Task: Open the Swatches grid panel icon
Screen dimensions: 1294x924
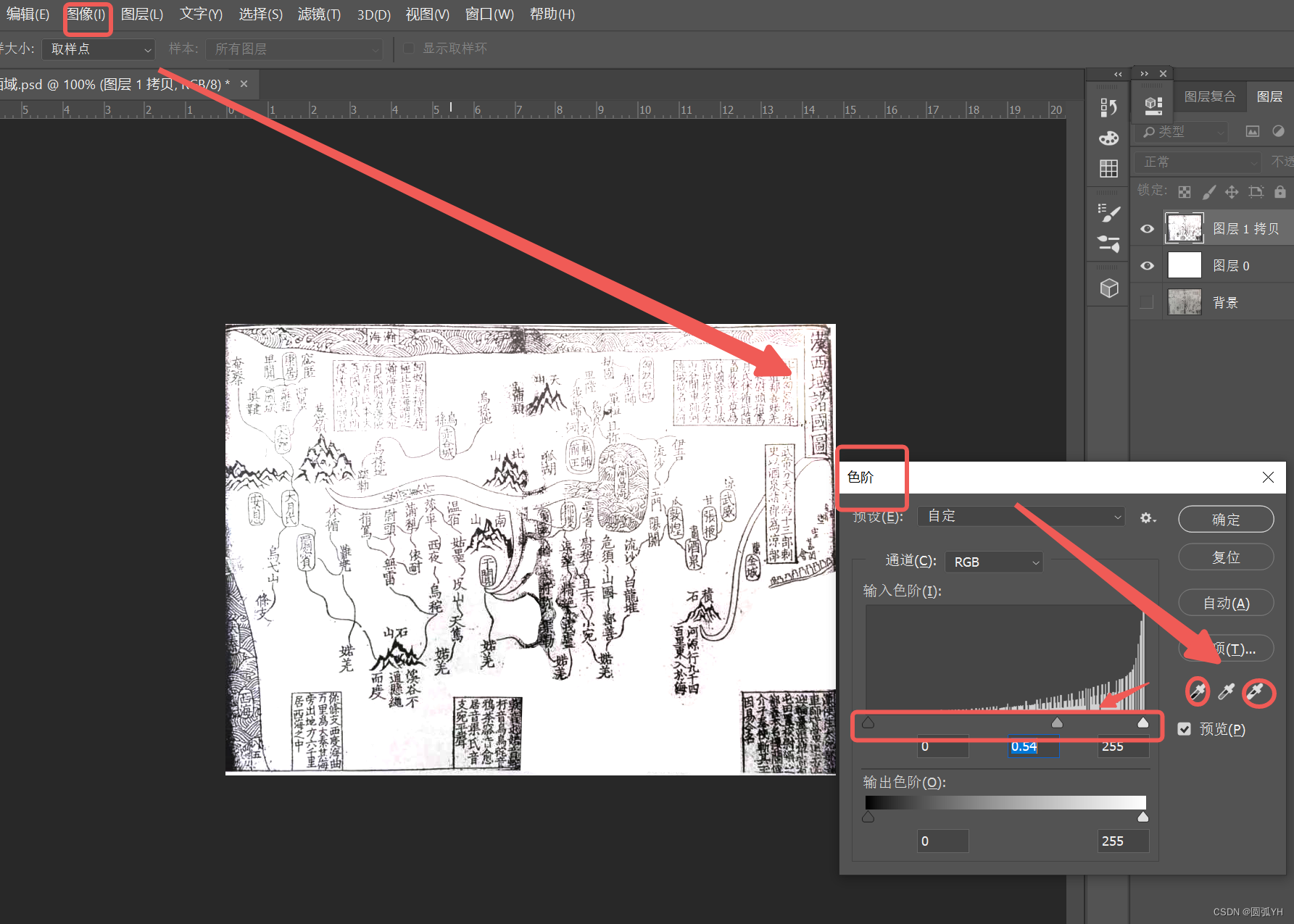Action: tap(1108, 169)
